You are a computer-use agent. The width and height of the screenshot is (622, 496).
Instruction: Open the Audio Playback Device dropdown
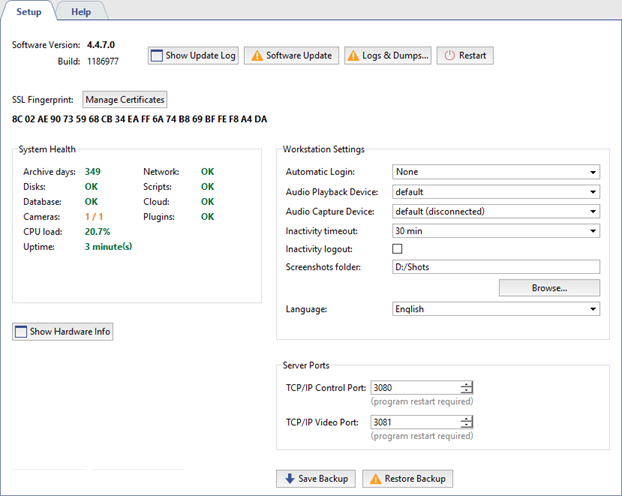pos(495,192)
